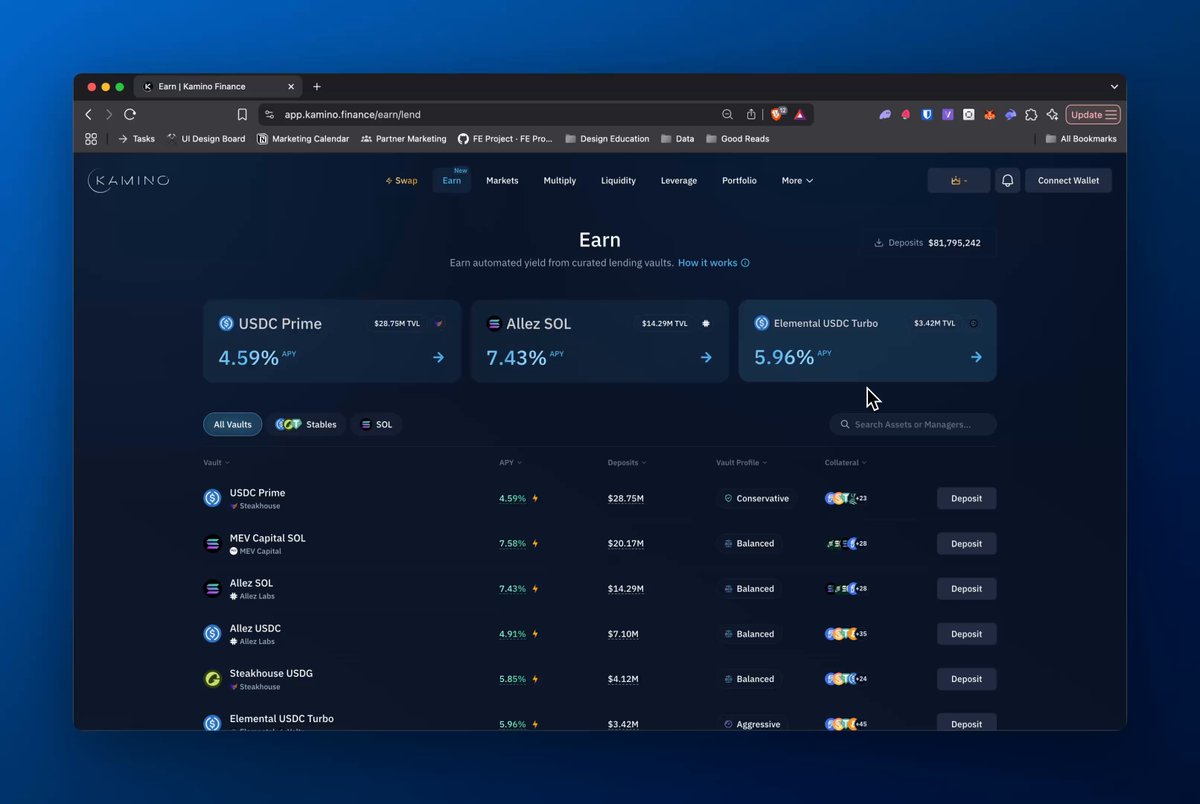Click the Aggressive profile badge
The height and width of the screenshot is (804, 1200).
(x=752, y=724)
